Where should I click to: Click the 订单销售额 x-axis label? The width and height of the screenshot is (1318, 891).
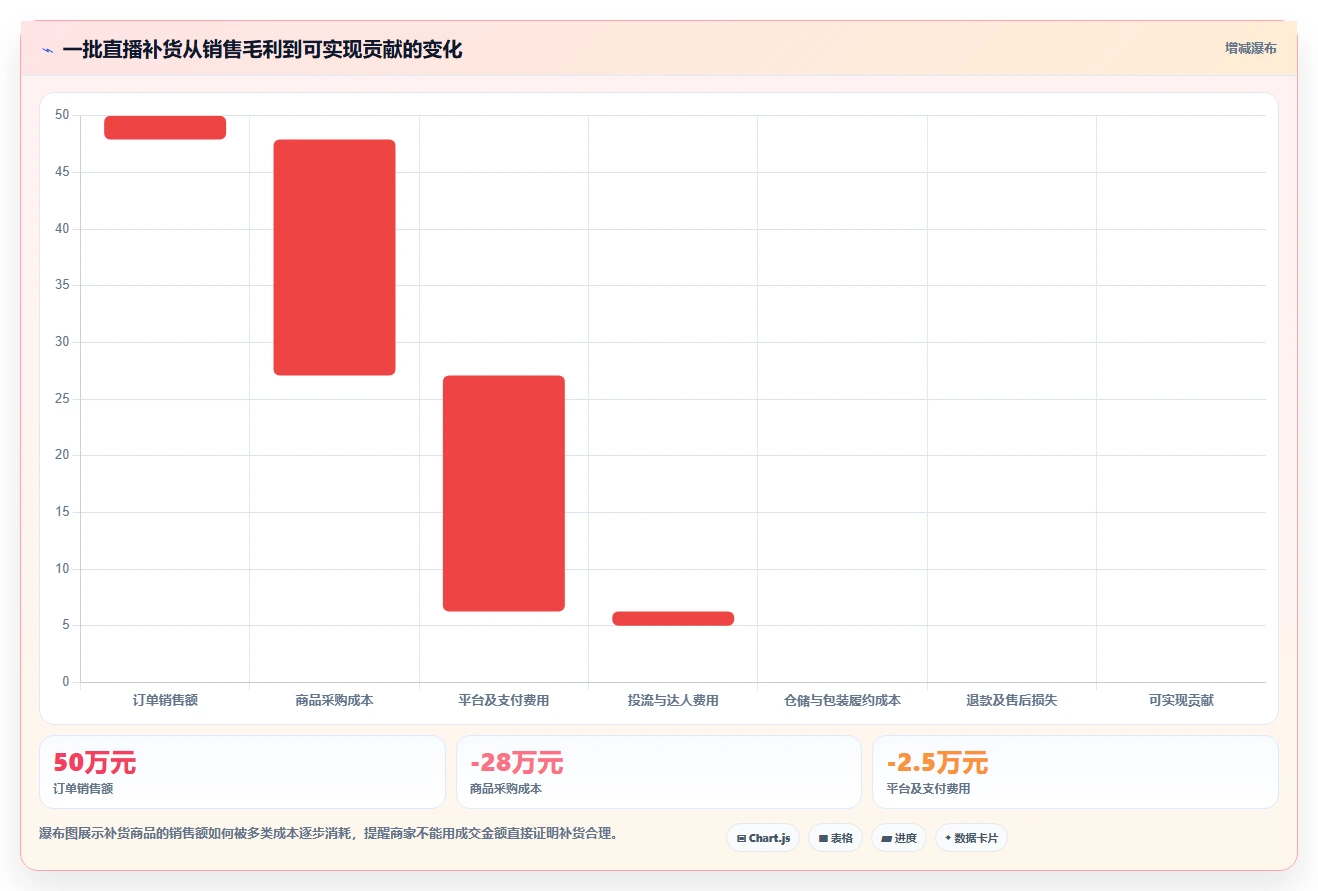[165, 700]
